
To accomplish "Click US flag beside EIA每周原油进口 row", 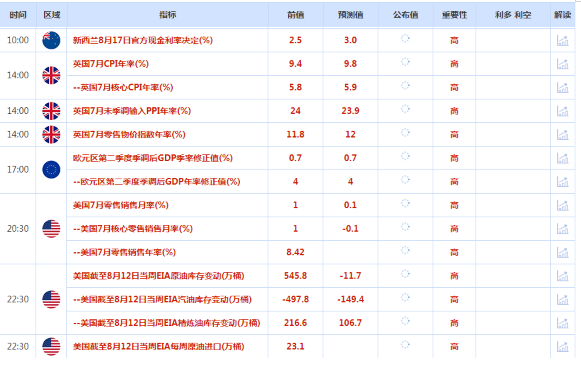I will click(x=51, y=347).
